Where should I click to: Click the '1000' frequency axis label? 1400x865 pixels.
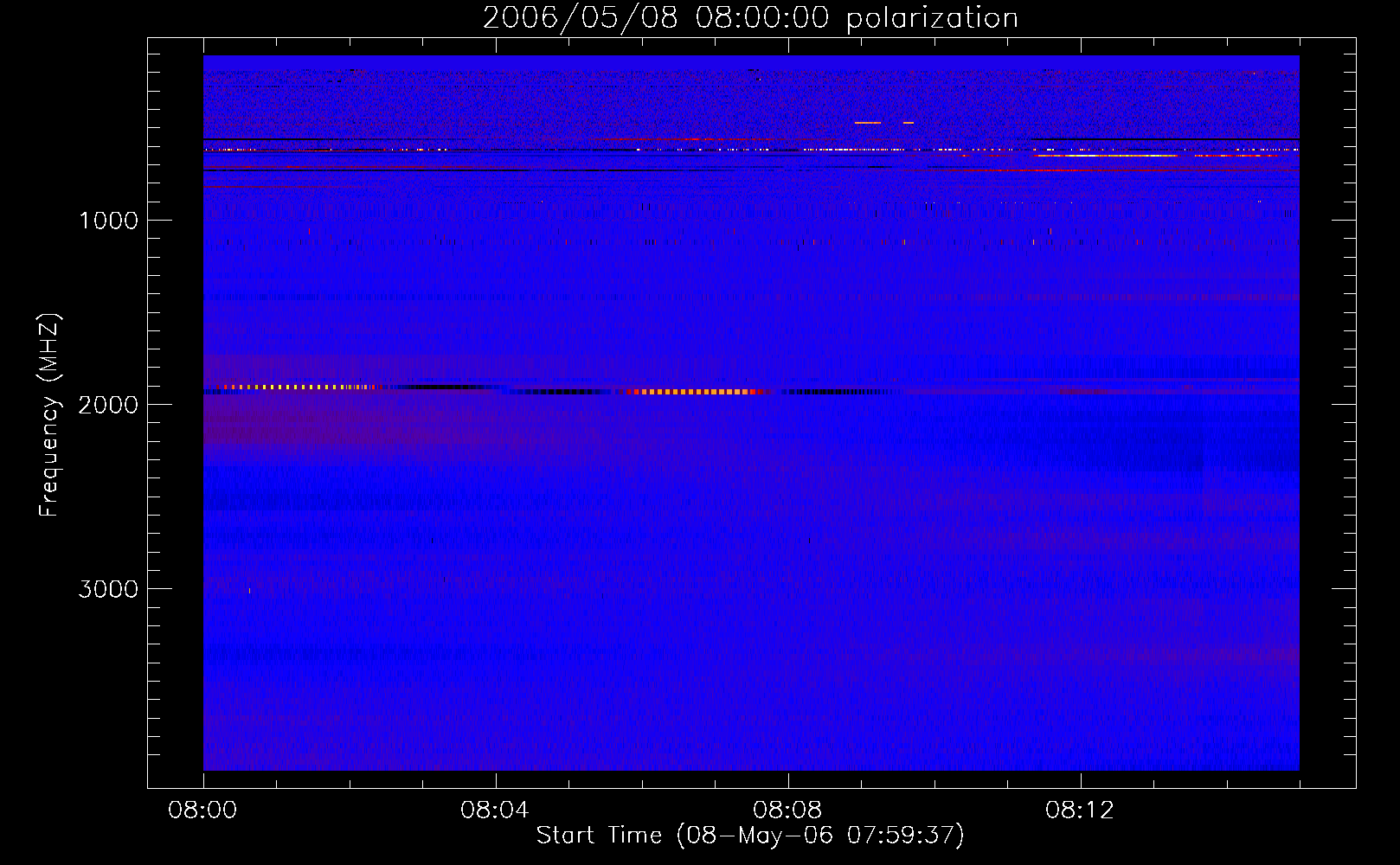click(x=108, y=221)
